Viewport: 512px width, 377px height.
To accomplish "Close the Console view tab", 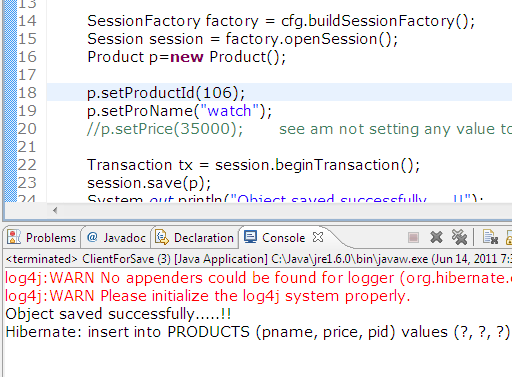I will tap(318, 237).
